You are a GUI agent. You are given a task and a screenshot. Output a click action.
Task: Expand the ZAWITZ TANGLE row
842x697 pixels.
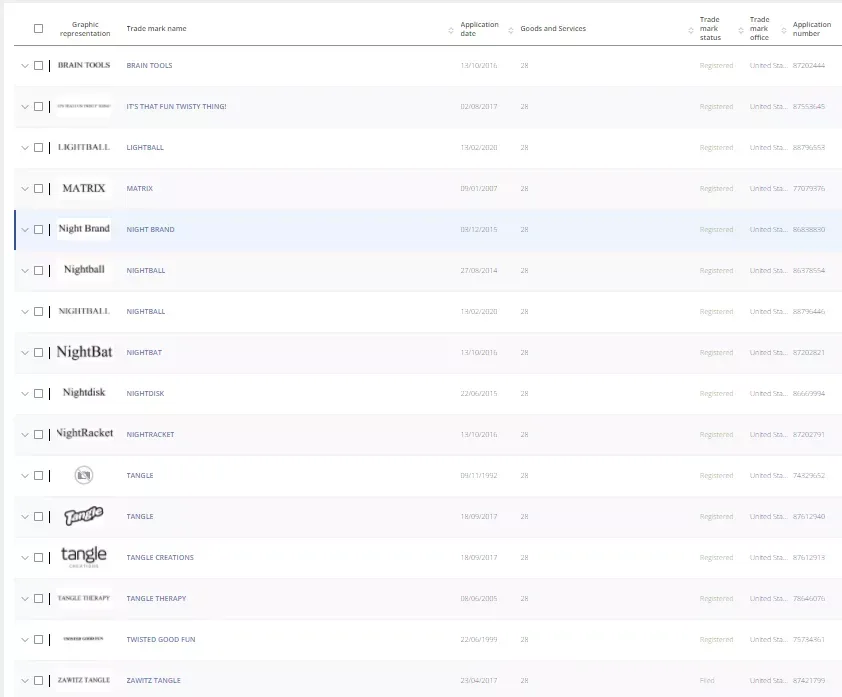(x=25, y=681)
